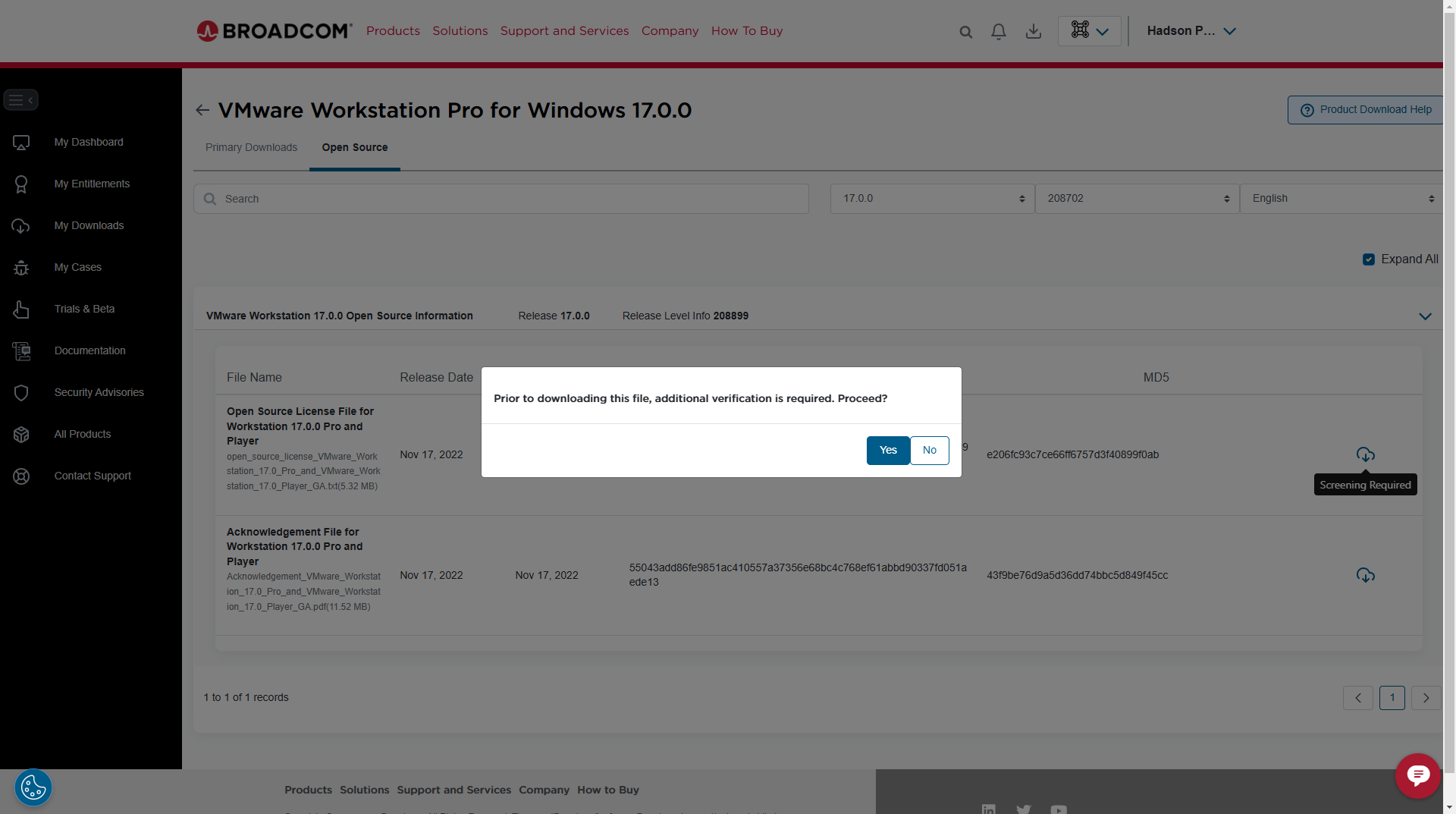Open notifications bell icon

pos(999,32)
